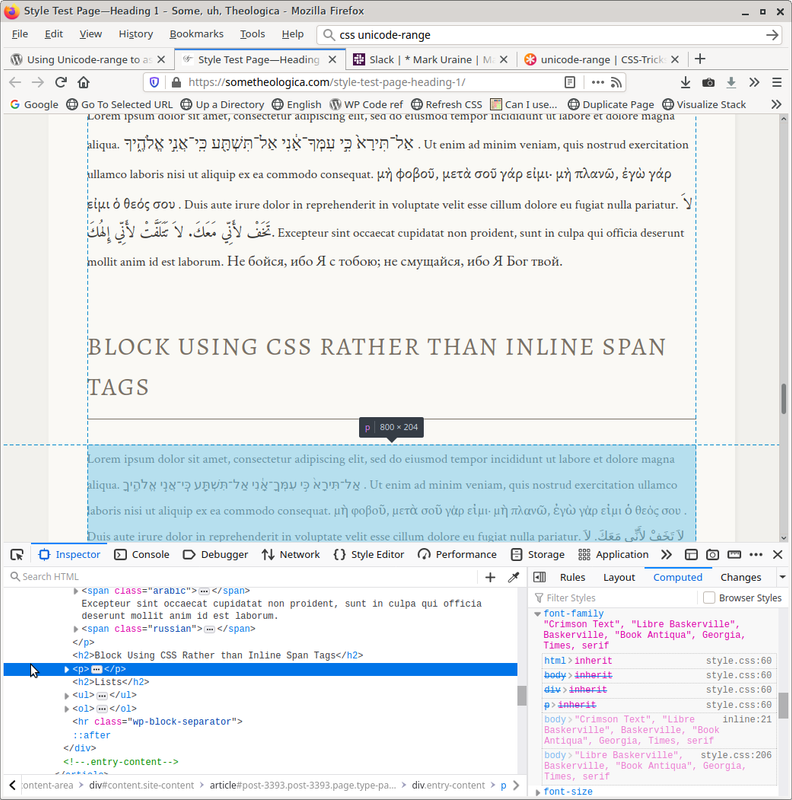This screenshot has width=792, height=800.
Task: Take a devtools page screenshot
Action: (x=712, y=555)
